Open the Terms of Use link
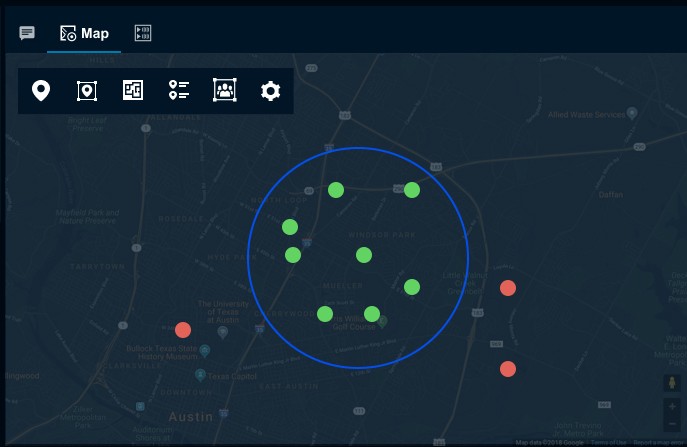Image resolution: width=687 pixels, height=447 pixels. pyautogui.click(x=608, y=443)
